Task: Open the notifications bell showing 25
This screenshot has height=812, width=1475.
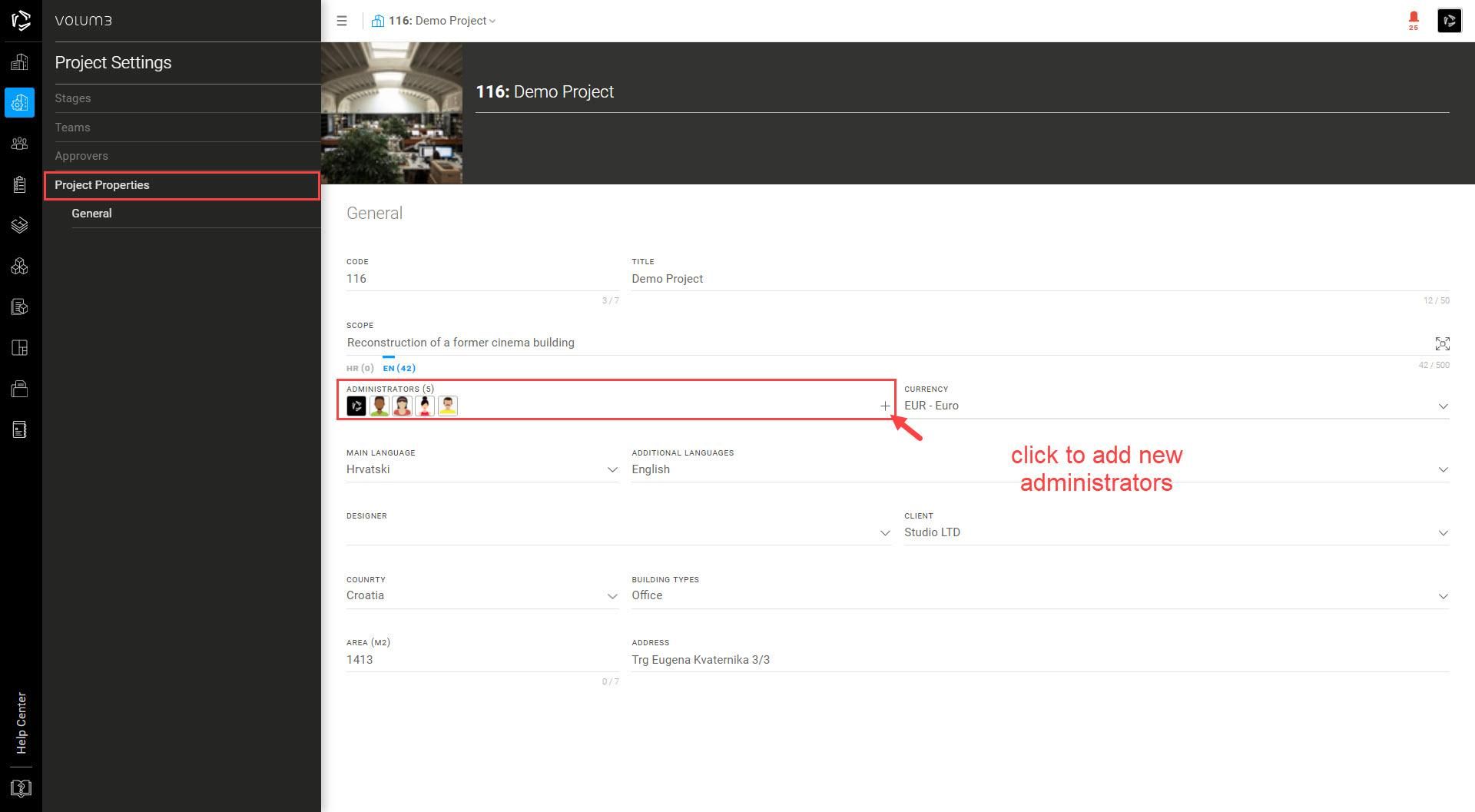Action: 1414,20
